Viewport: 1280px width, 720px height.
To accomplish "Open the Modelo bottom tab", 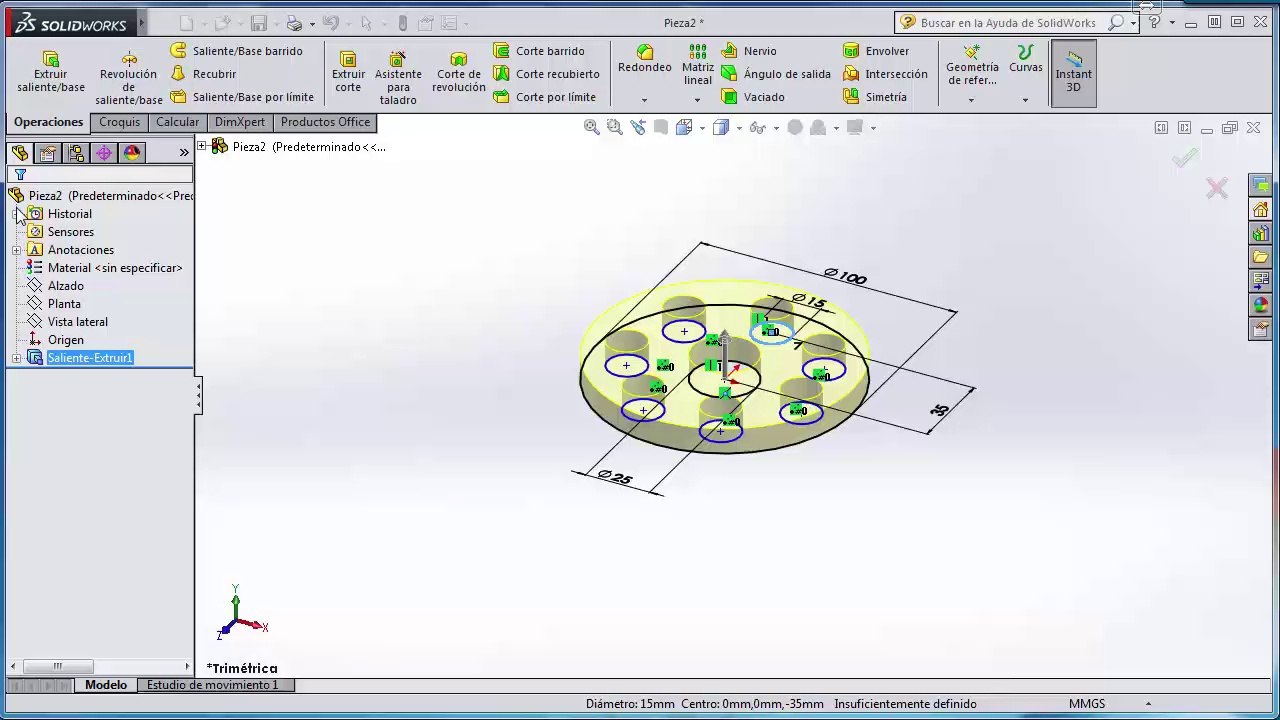I will 106,685.
